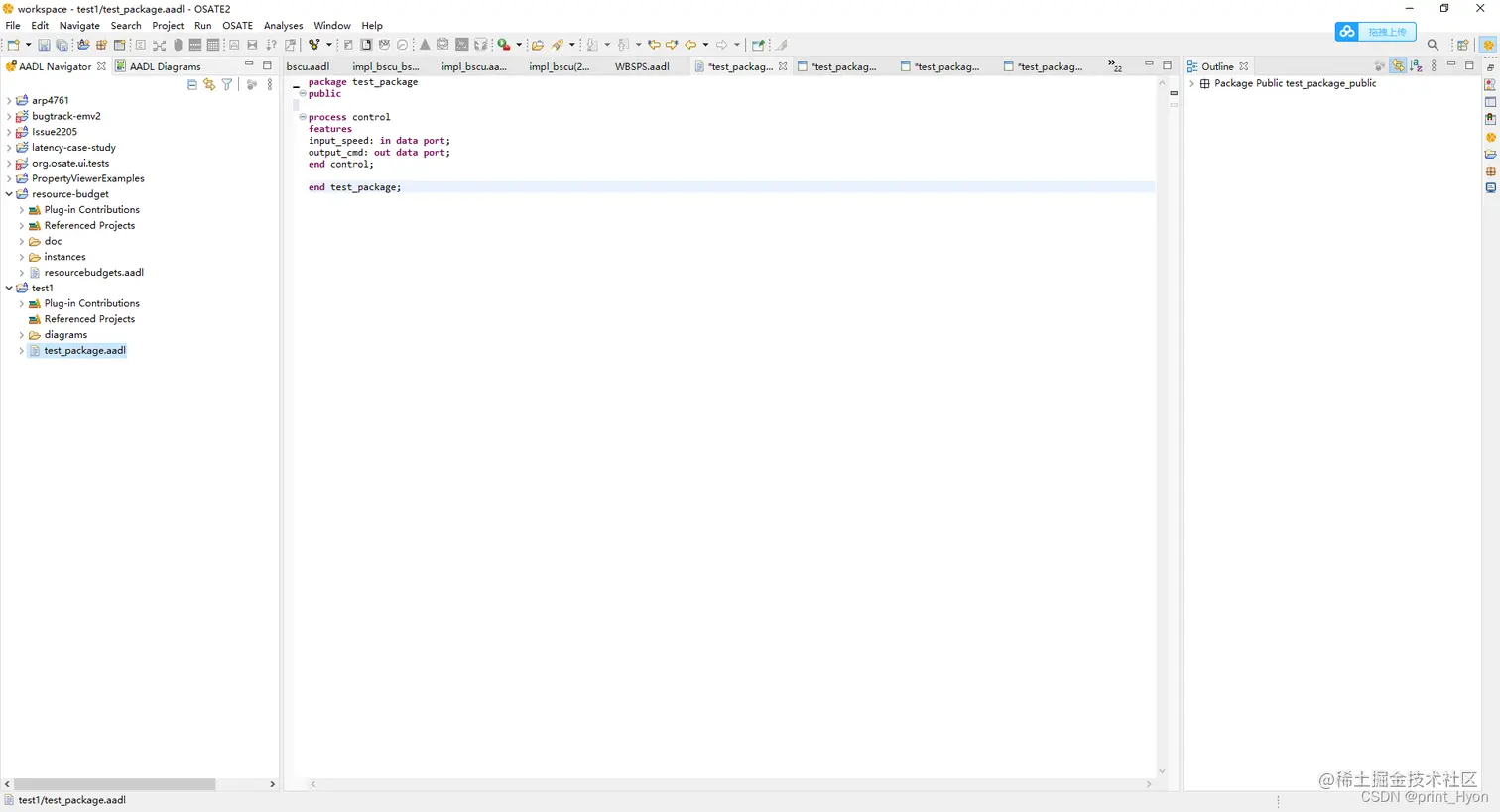Toggle Link with Editor in AADL Navigator
Screen dimensions: 1500x812
209,85
